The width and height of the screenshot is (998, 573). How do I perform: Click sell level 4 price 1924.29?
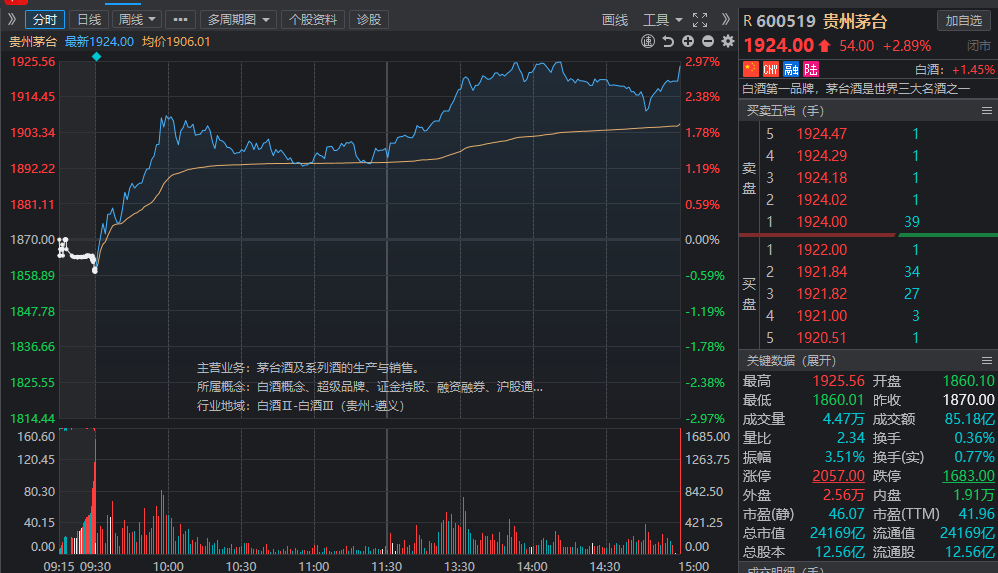pos(822,155)
